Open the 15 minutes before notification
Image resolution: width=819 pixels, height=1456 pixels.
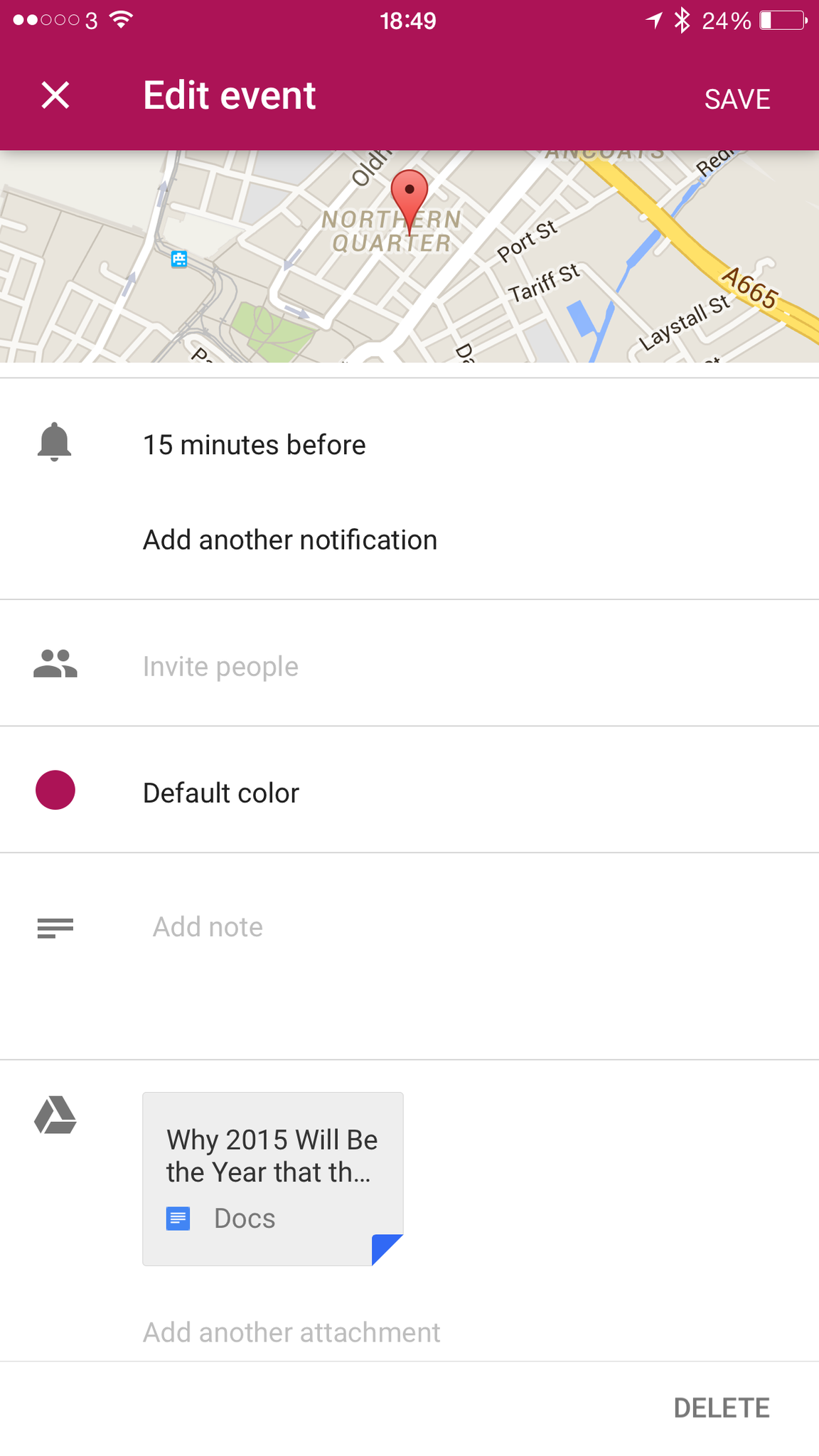coord(254,445)
